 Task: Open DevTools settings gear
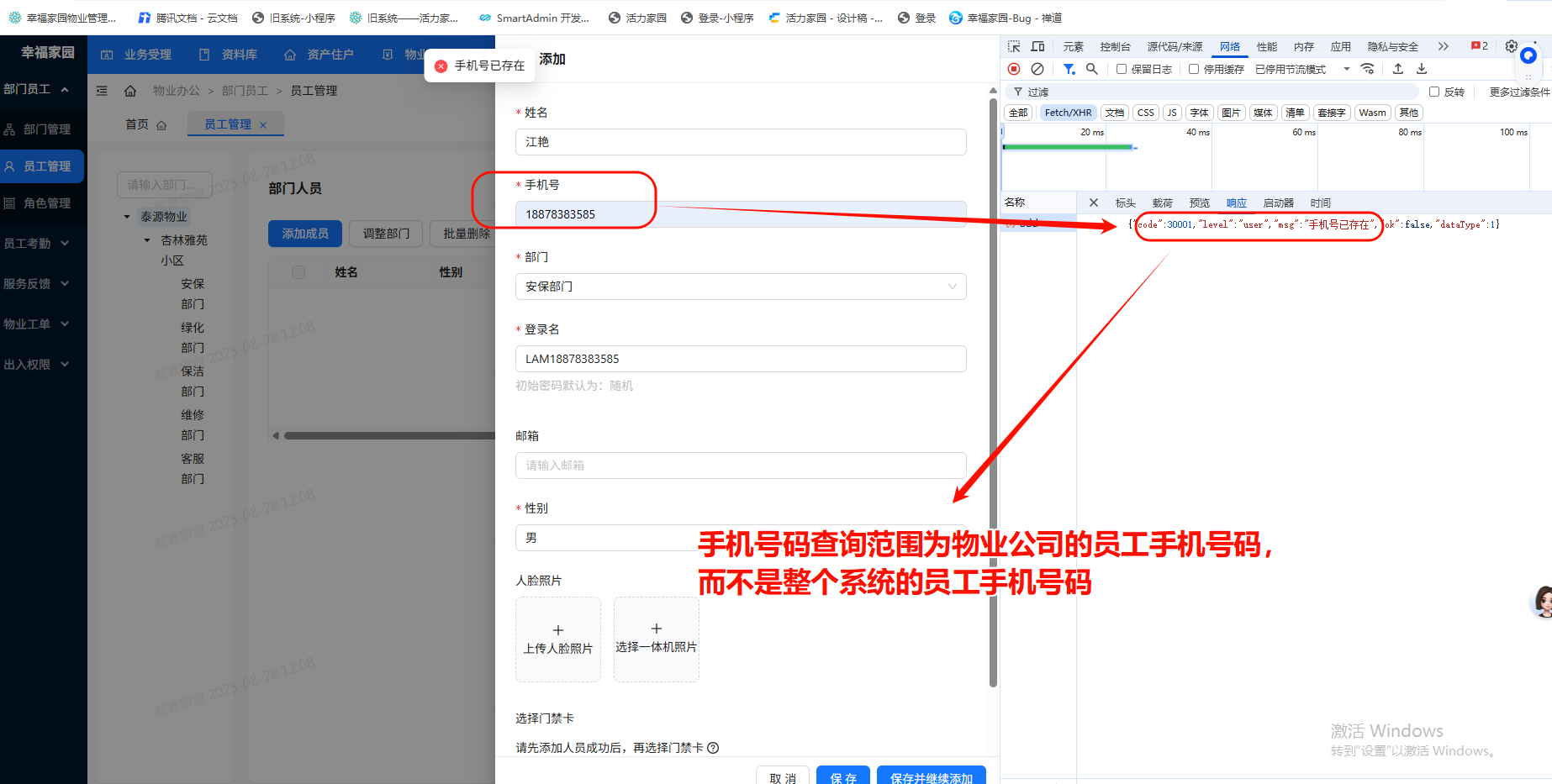coord(1511,46)
